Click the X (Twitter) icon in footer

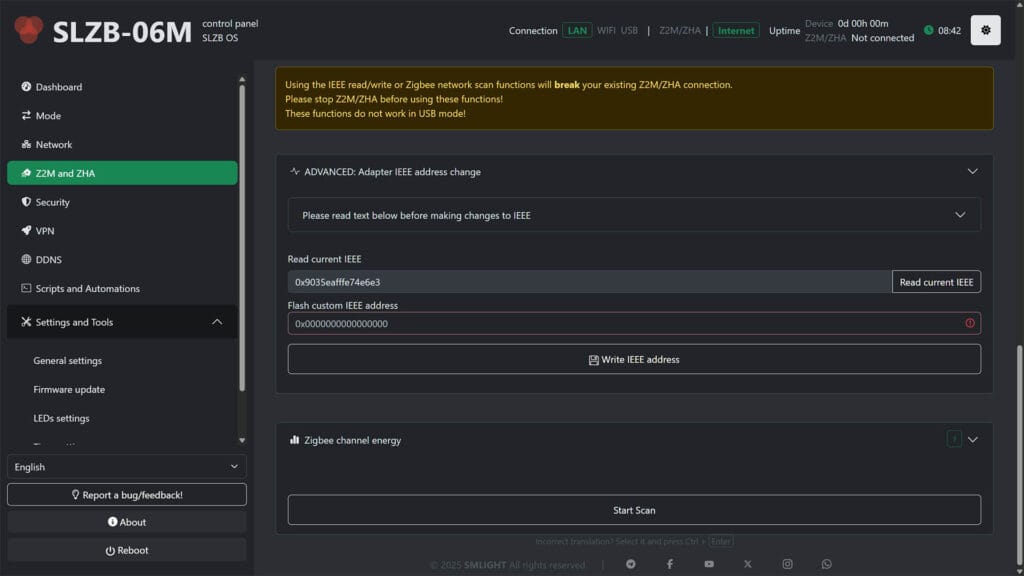click(x=748, y=564)
